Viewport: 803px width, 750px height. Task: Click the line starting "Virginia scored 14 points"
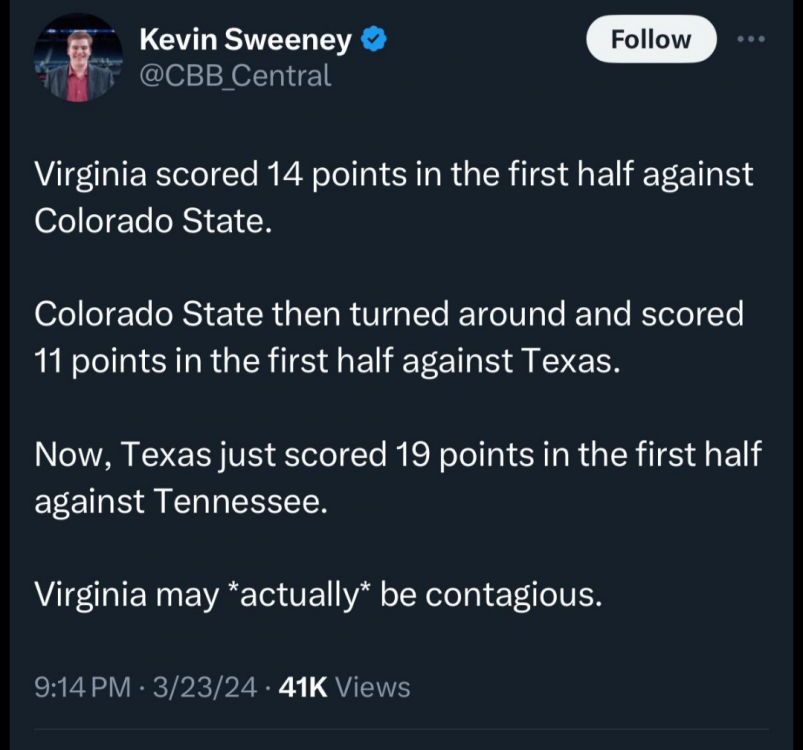coord(394,174)
